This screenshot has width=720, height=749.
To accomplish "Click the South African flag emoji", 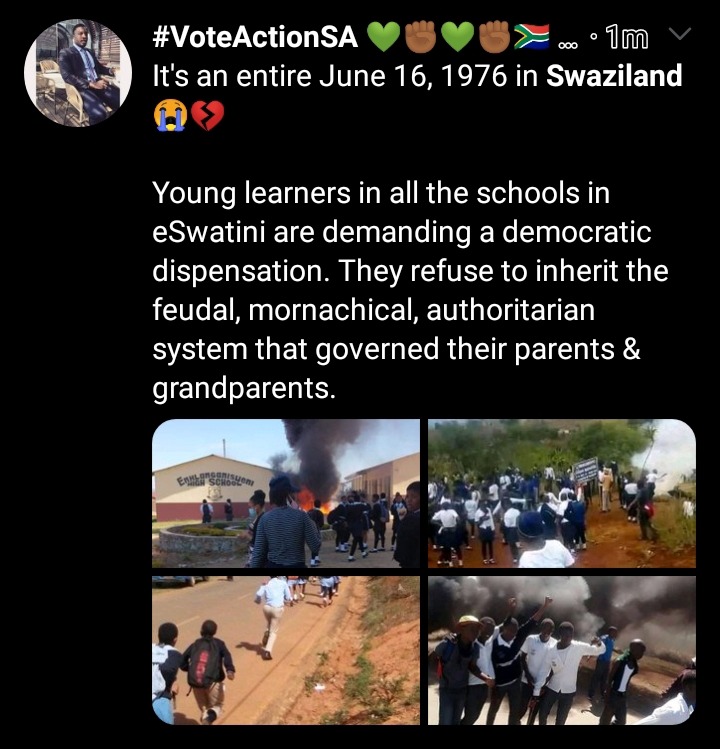I will pyautogui.click(x=532, y=37).
